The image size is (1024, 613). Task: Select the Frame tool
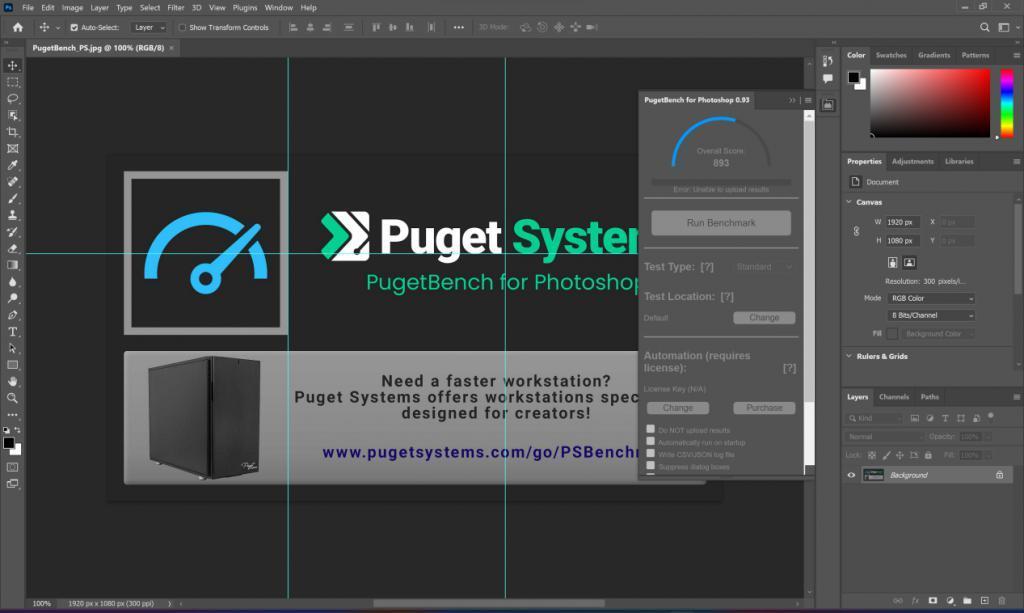coord(12,149)
